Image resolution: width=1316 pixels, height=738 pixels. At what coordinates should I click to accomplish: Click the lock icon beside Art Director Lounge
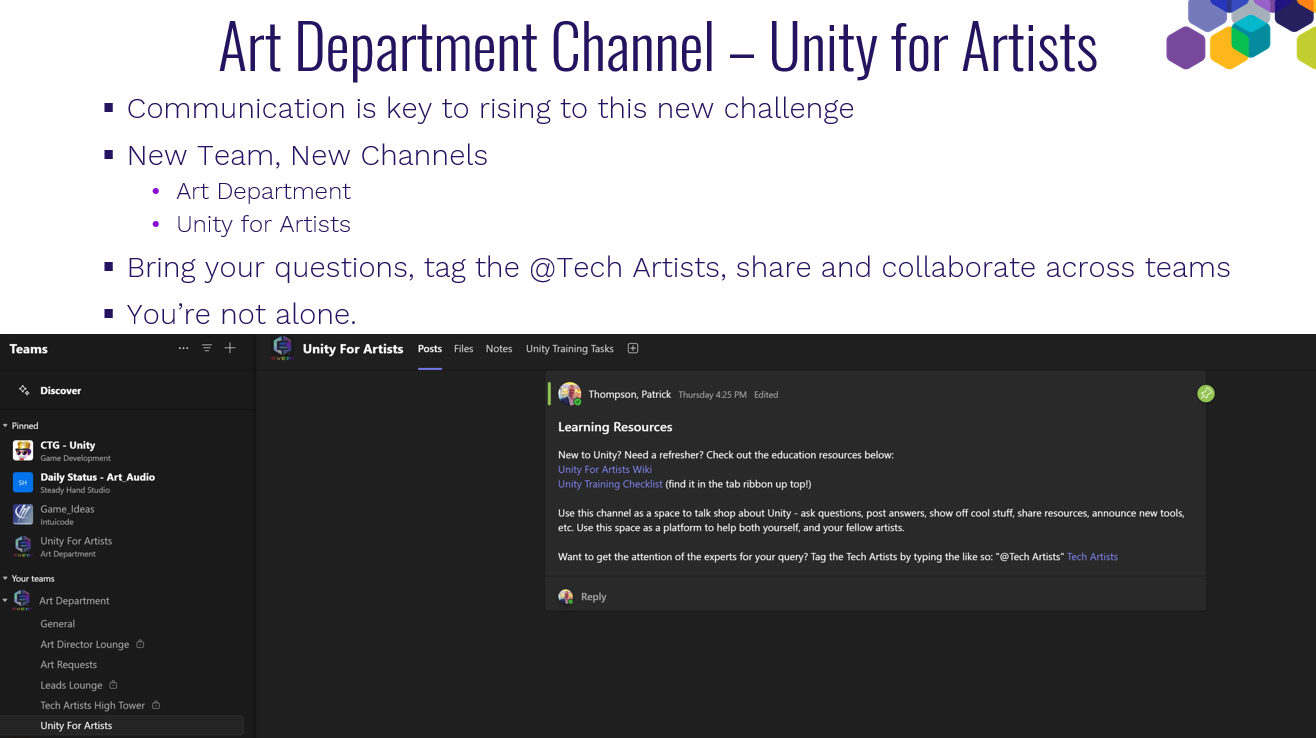coord(140,644)
